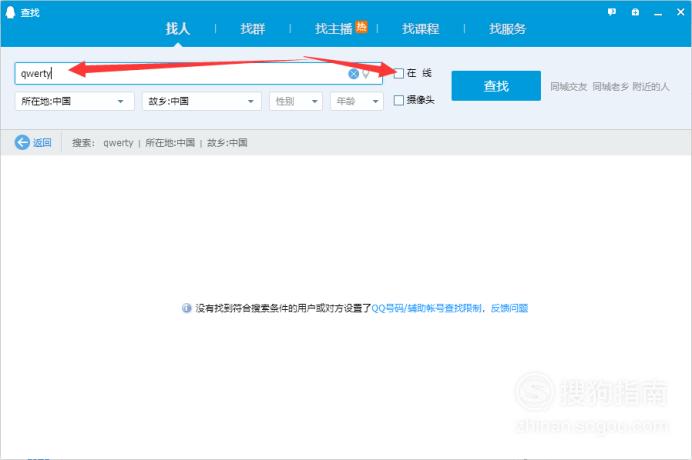The image size is (692, 460).
Task: Open the 同城交友 link
Action: click(568, 87)
